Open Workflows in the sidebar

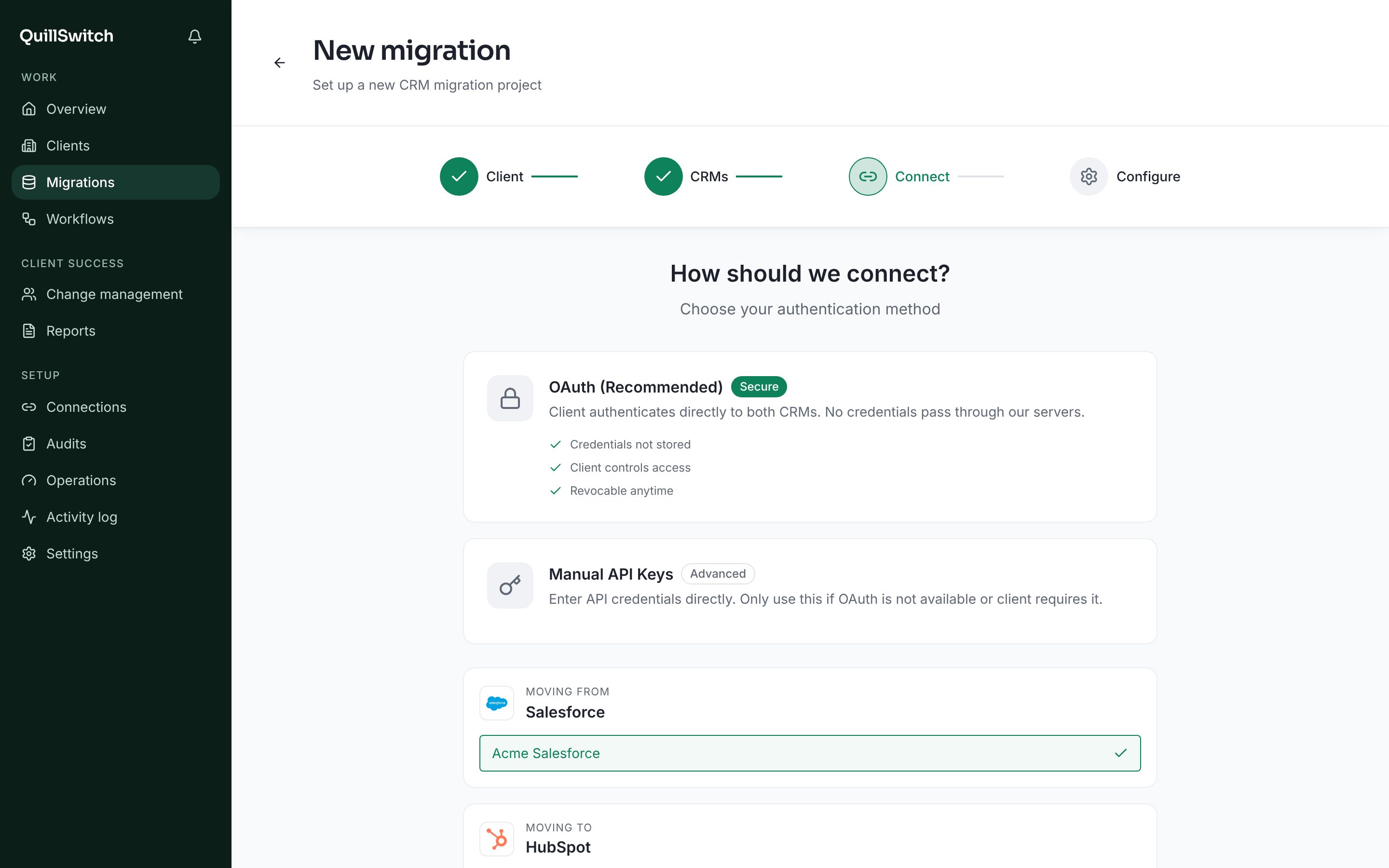pos(115,219)
